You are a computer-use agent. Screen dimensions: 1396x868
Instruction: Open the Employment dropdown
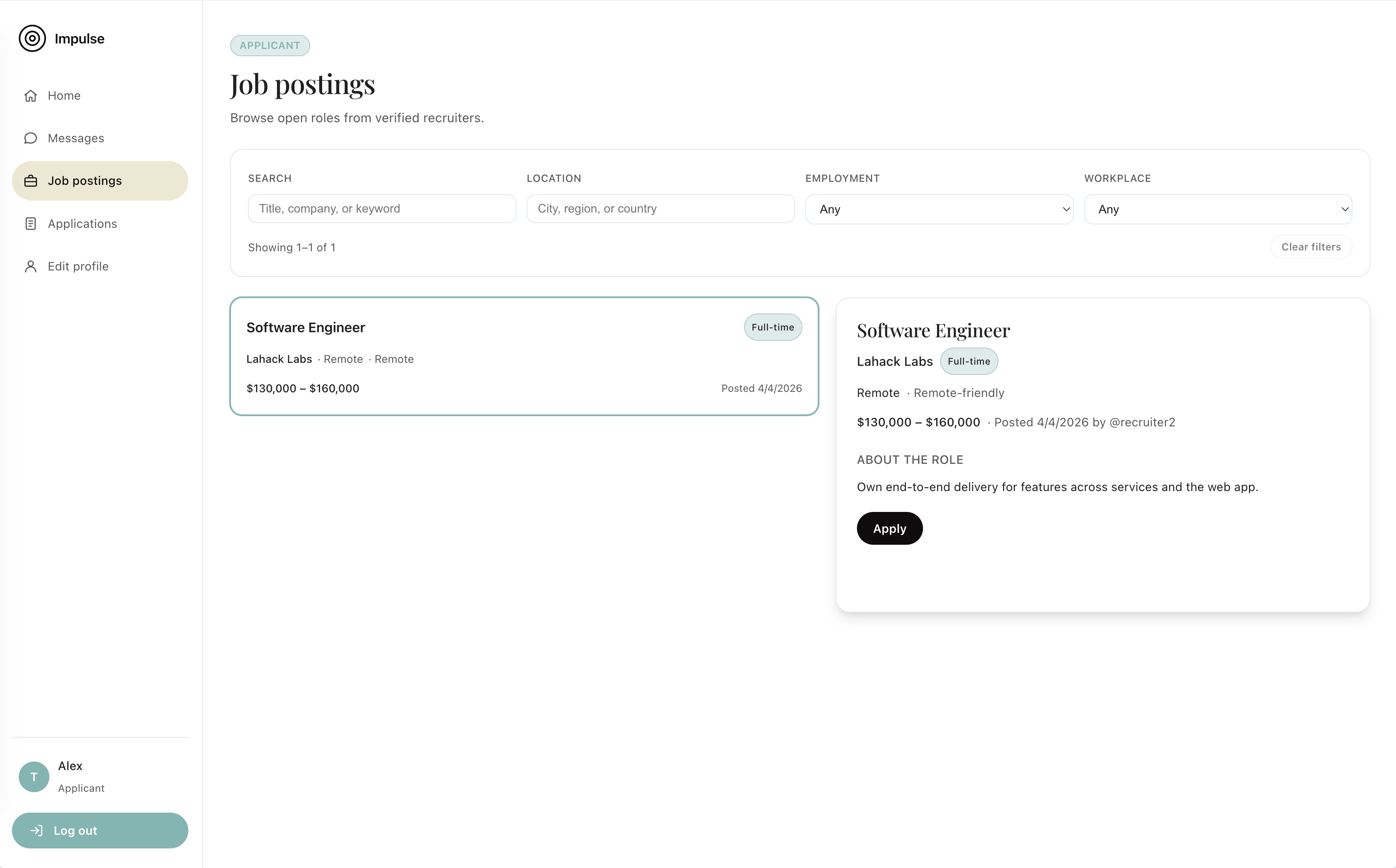pyautogui.click(x=939, y=209)
